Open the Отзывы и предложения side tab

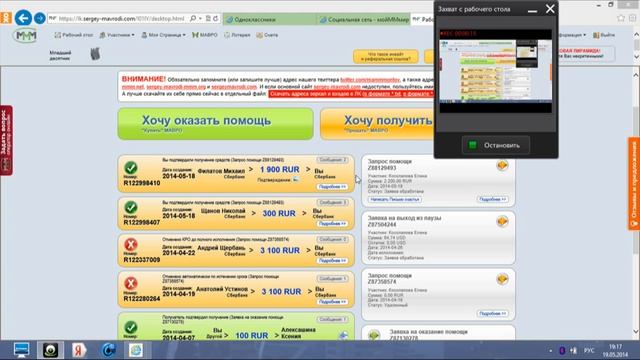click(634, 184)
